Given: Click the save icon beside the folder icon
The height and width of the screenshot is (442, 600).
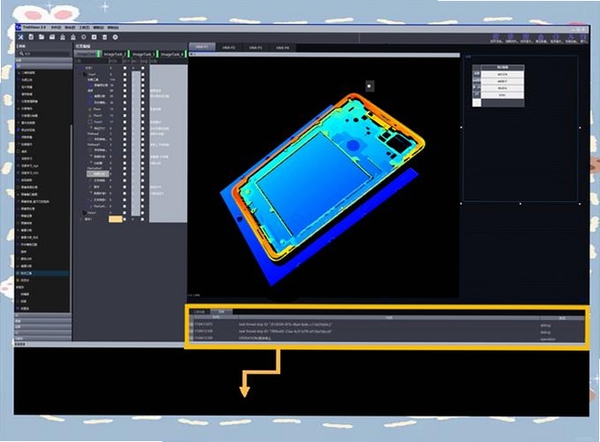Looking at the screenshot, I should (52, 37).
